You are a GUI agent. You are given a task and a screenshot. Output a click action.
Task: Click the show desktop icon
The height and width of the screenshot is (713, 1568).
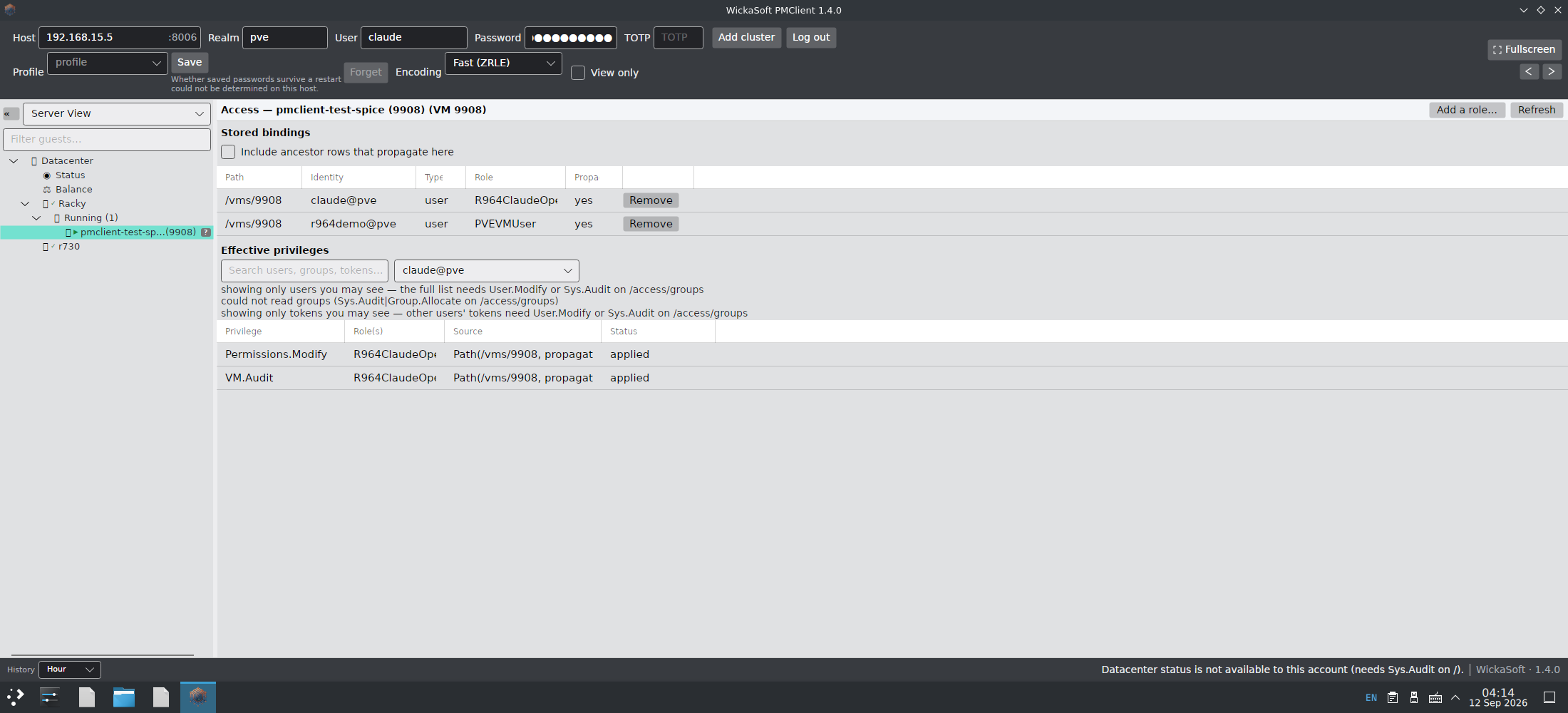coord(1549,697)
